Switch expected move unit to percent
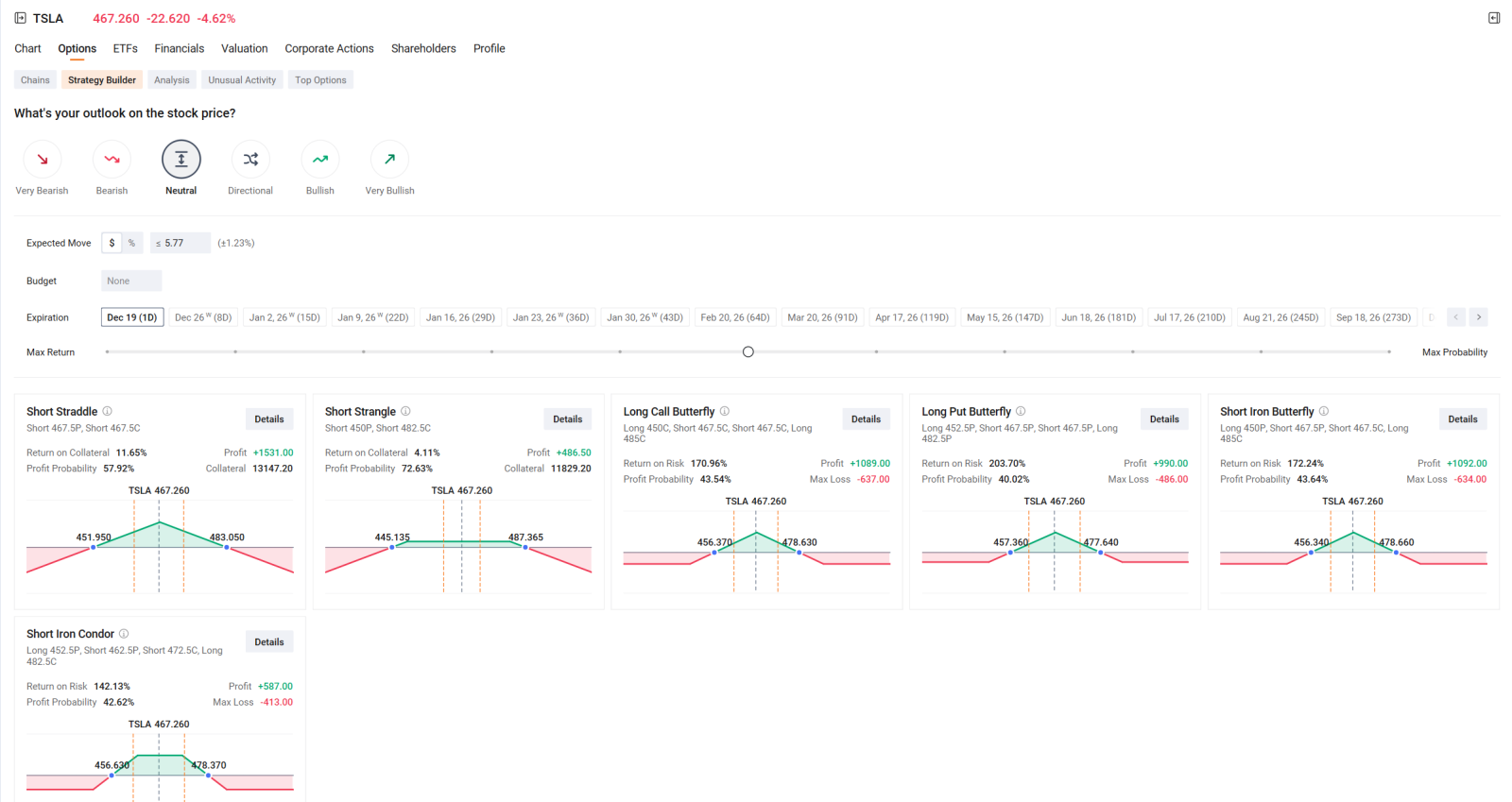Image resolution: width=1512 pixels, height=802 pixels. [x=132, y=243]
